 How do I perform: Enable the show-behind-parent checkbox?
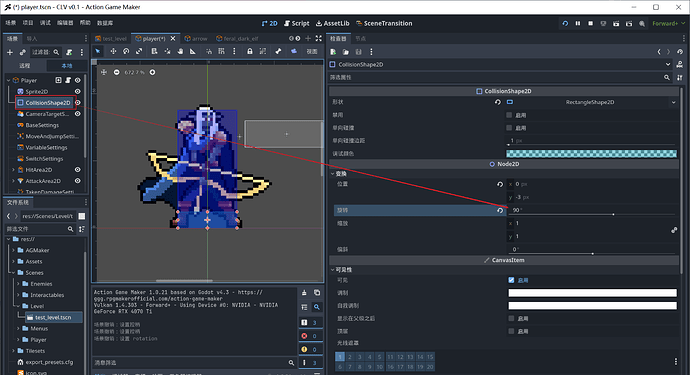511,318
